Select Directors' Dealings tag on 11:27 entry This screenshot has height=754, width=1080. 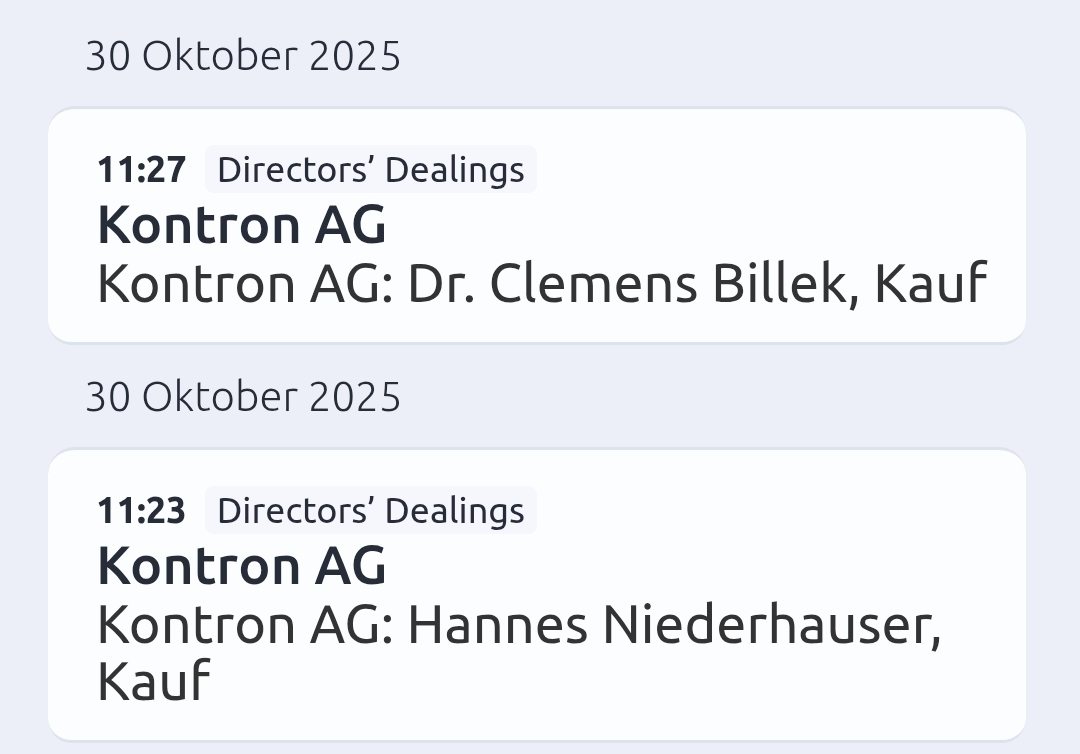coord(371,169)
